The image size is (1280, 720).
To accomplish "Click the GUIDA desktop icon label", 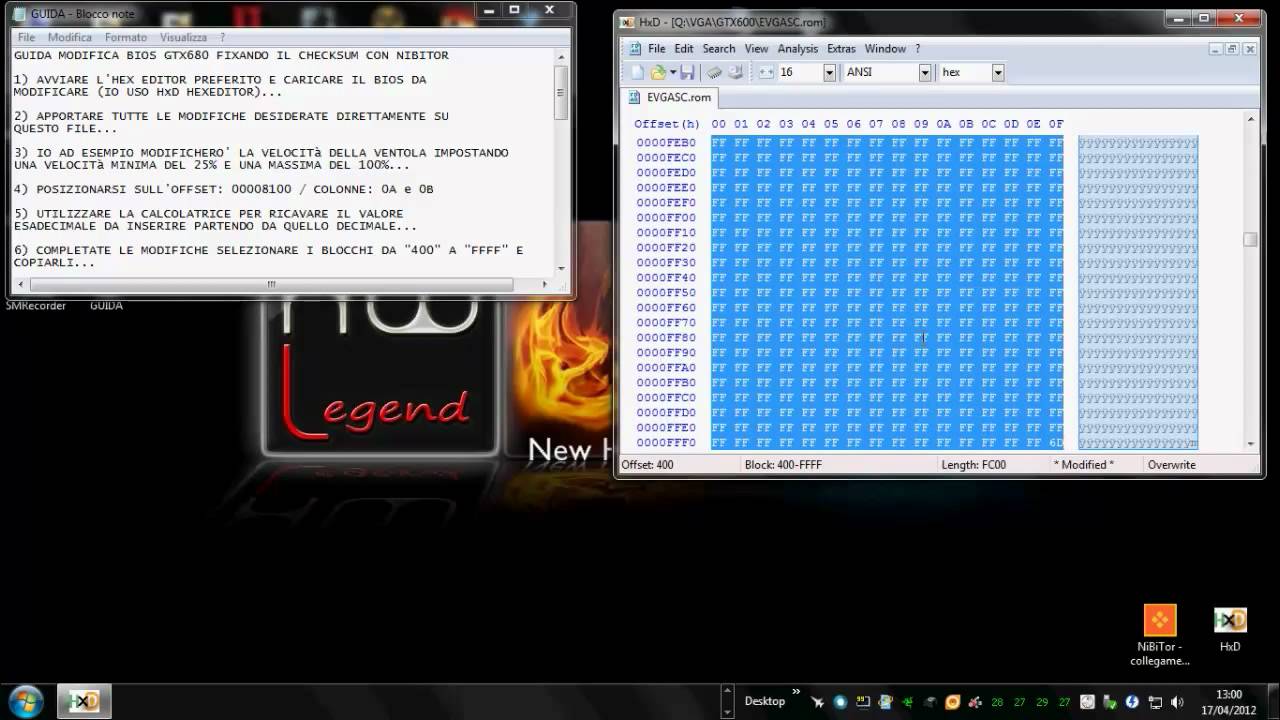I will 106,306.
